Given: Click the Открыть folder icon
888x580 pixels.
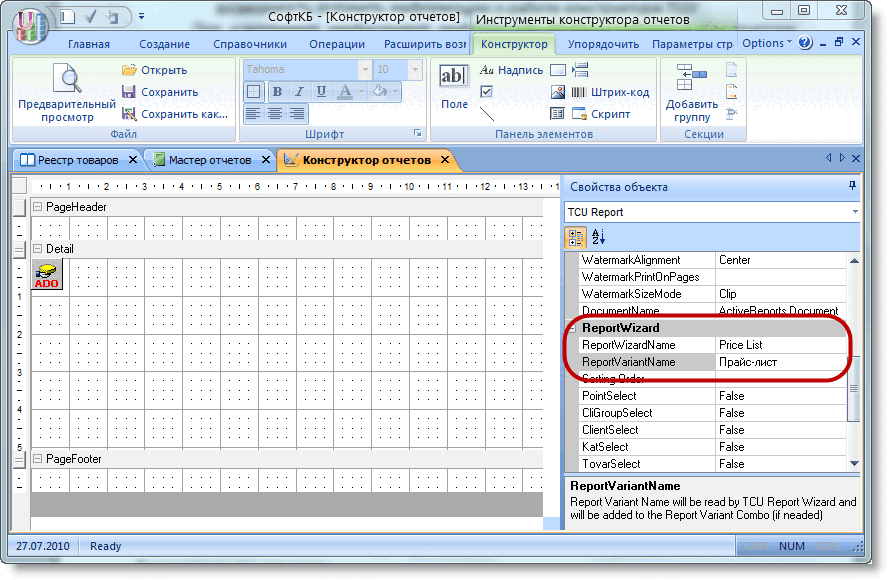Looking at the screenshot, I should [x=129, y=70].
